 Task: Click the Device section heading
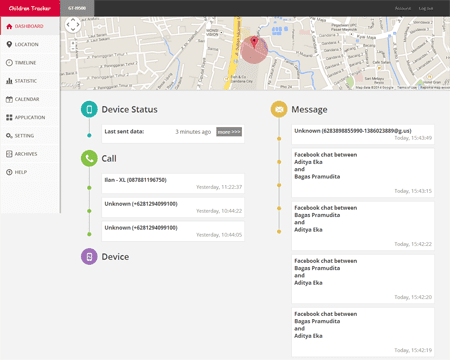[115, 257]
